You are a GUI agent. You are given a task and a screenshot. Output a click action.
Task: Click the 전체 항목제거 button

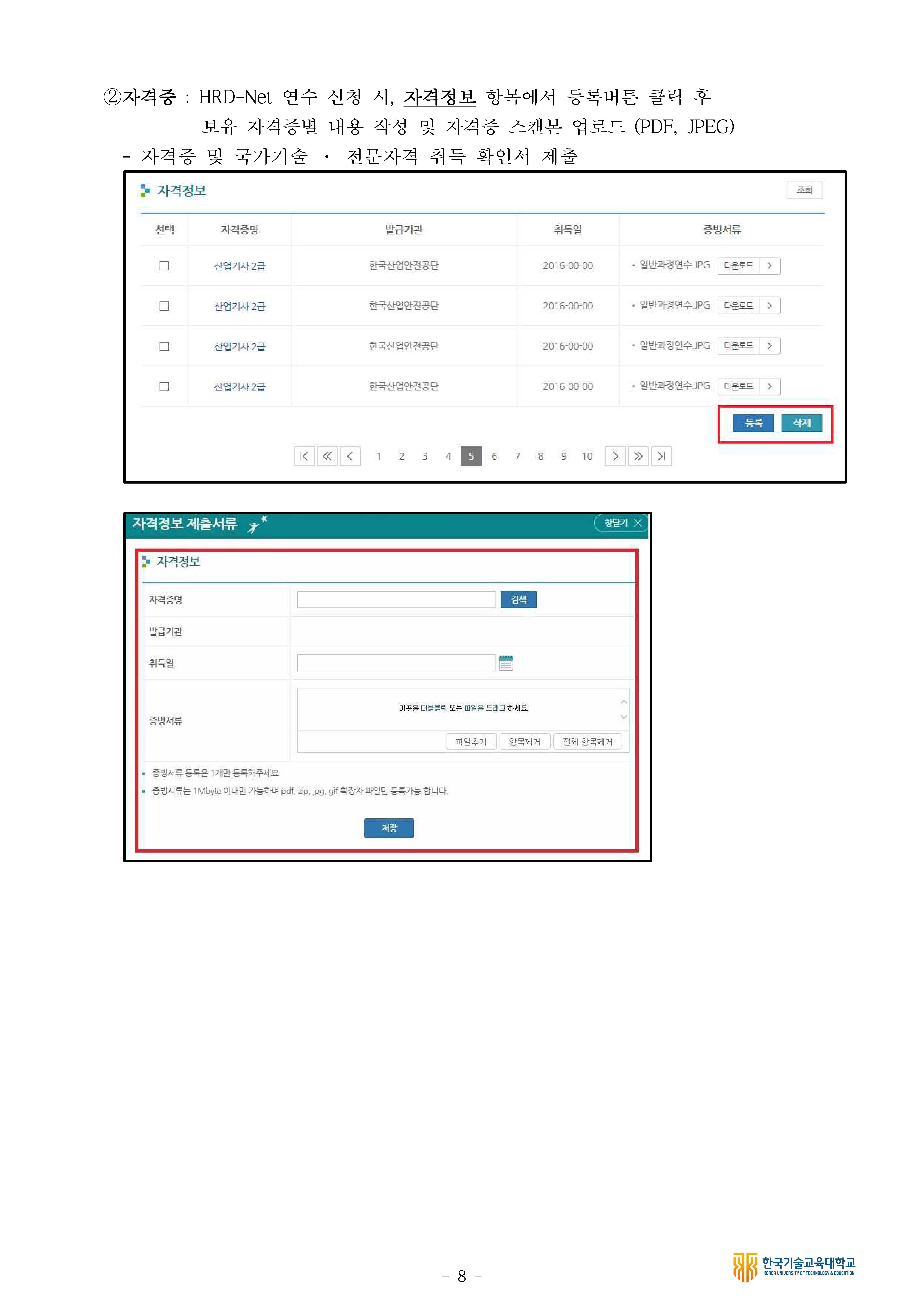coord(588,742)
